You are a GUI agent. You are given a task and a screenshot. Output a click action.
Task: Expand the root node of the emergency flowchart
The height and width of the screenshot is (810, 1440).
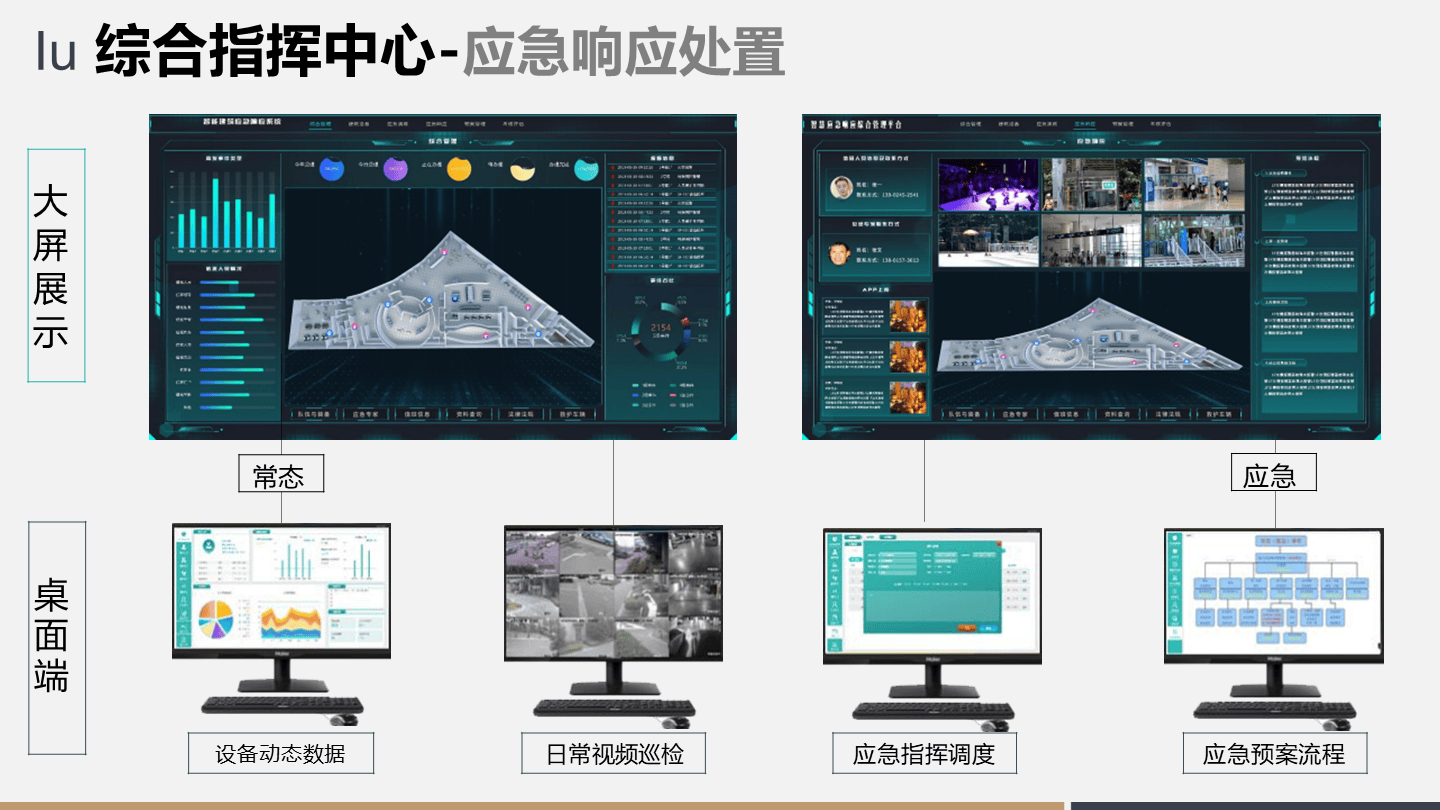click(x=1281, y=541)
